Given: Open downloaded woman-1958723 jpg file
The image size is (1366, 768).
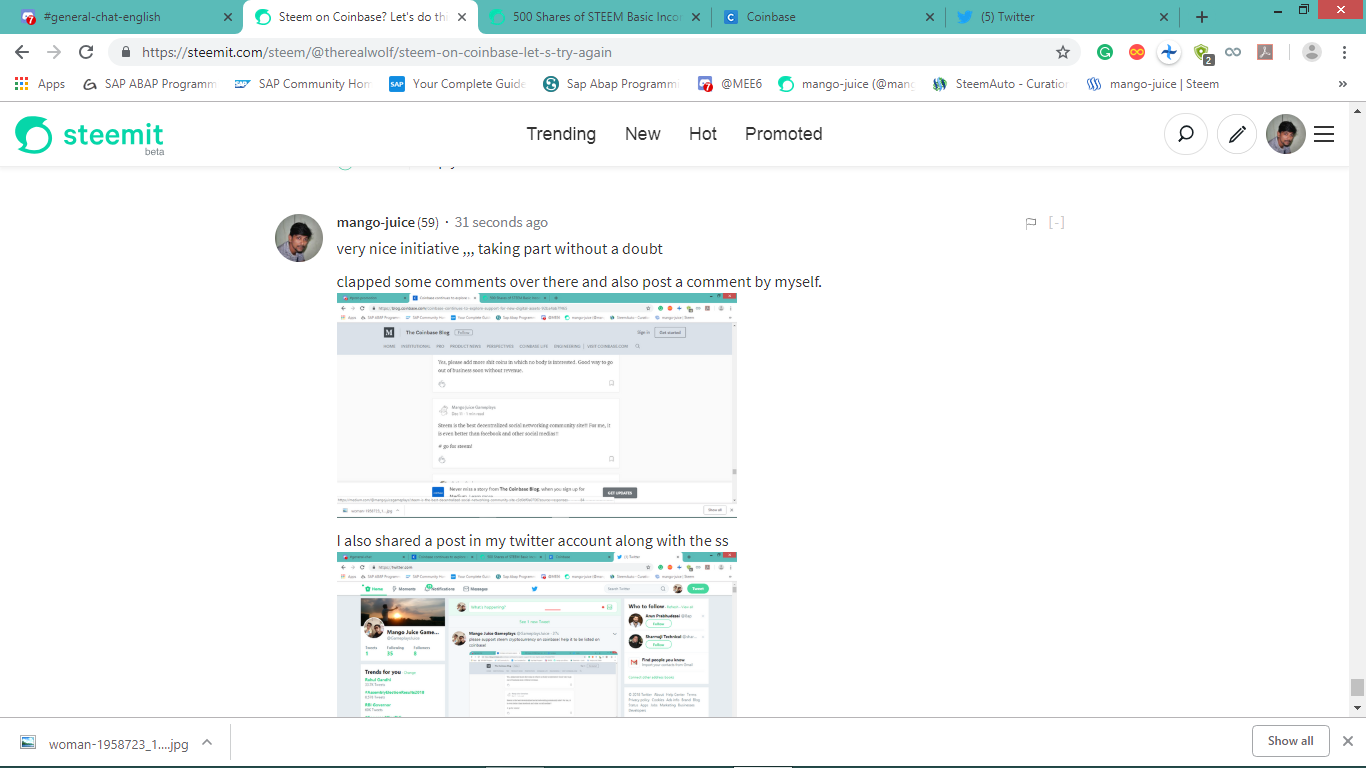Looking at the screenshot, I should pos(104,743).
